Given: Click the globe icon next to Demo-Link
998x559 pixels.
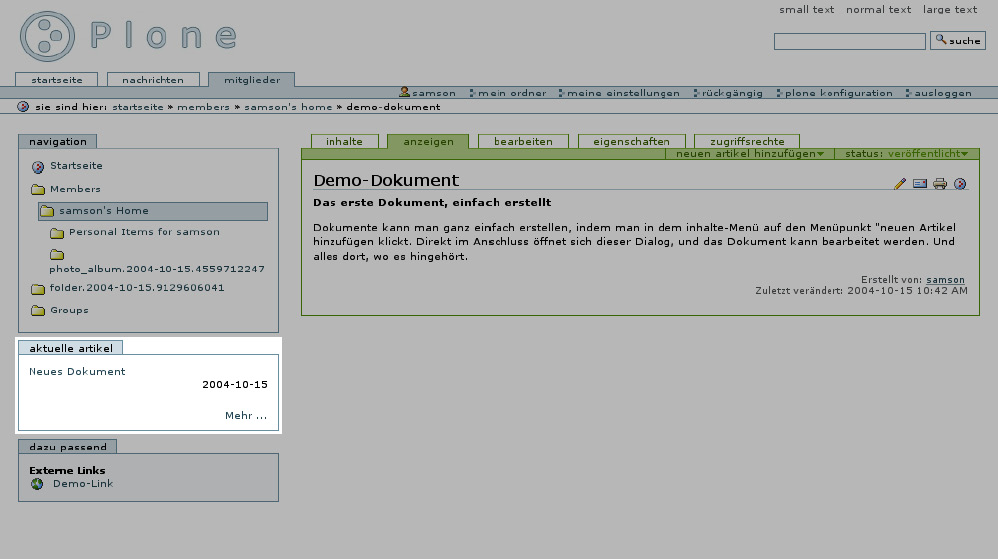Looking at the screenshot, I should tap(38, 484).
